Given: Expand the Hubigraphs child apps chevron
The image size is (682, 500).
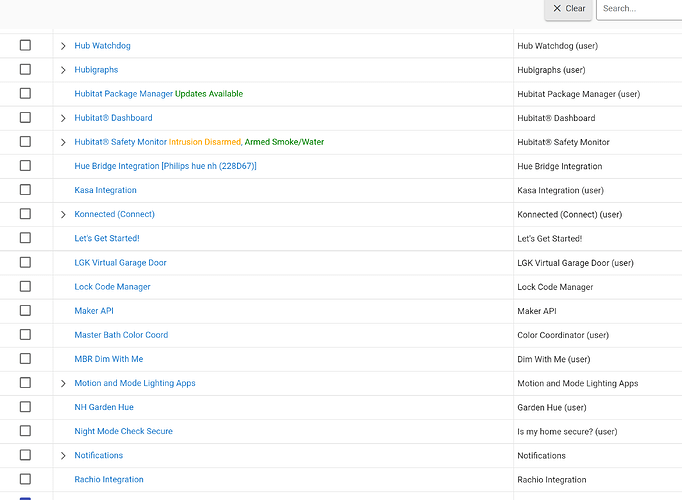Looking at the screenshot, I should click(x=63, y=70).
